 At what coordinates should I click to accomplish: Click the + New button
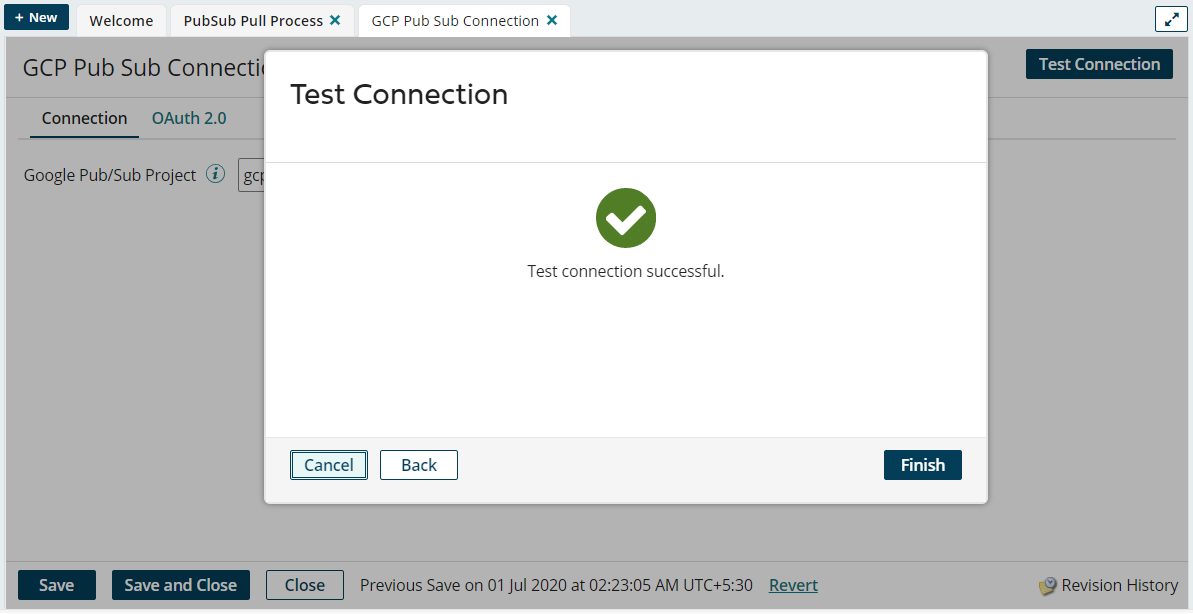37,18
